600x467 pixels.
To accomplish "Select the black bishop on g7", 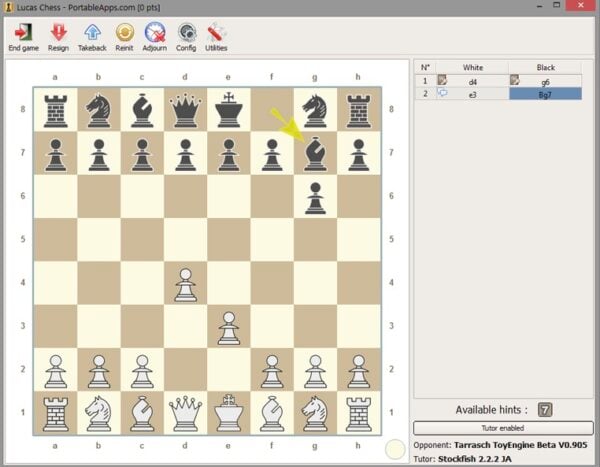I will click(315, 153).
